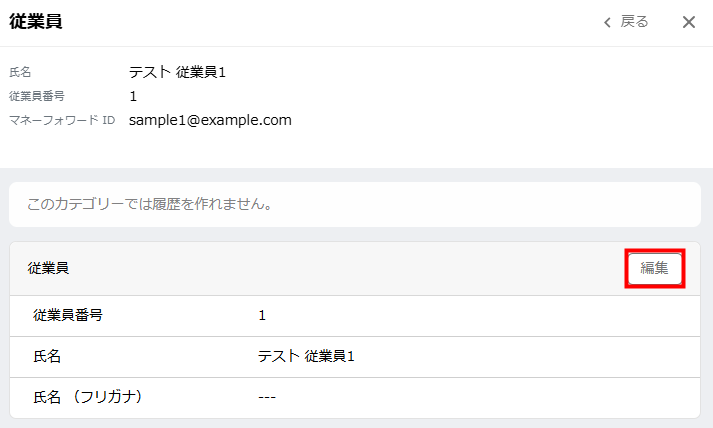
Task: Click the 編集 button in 従業員 section
Action: (x=654, y=268)
